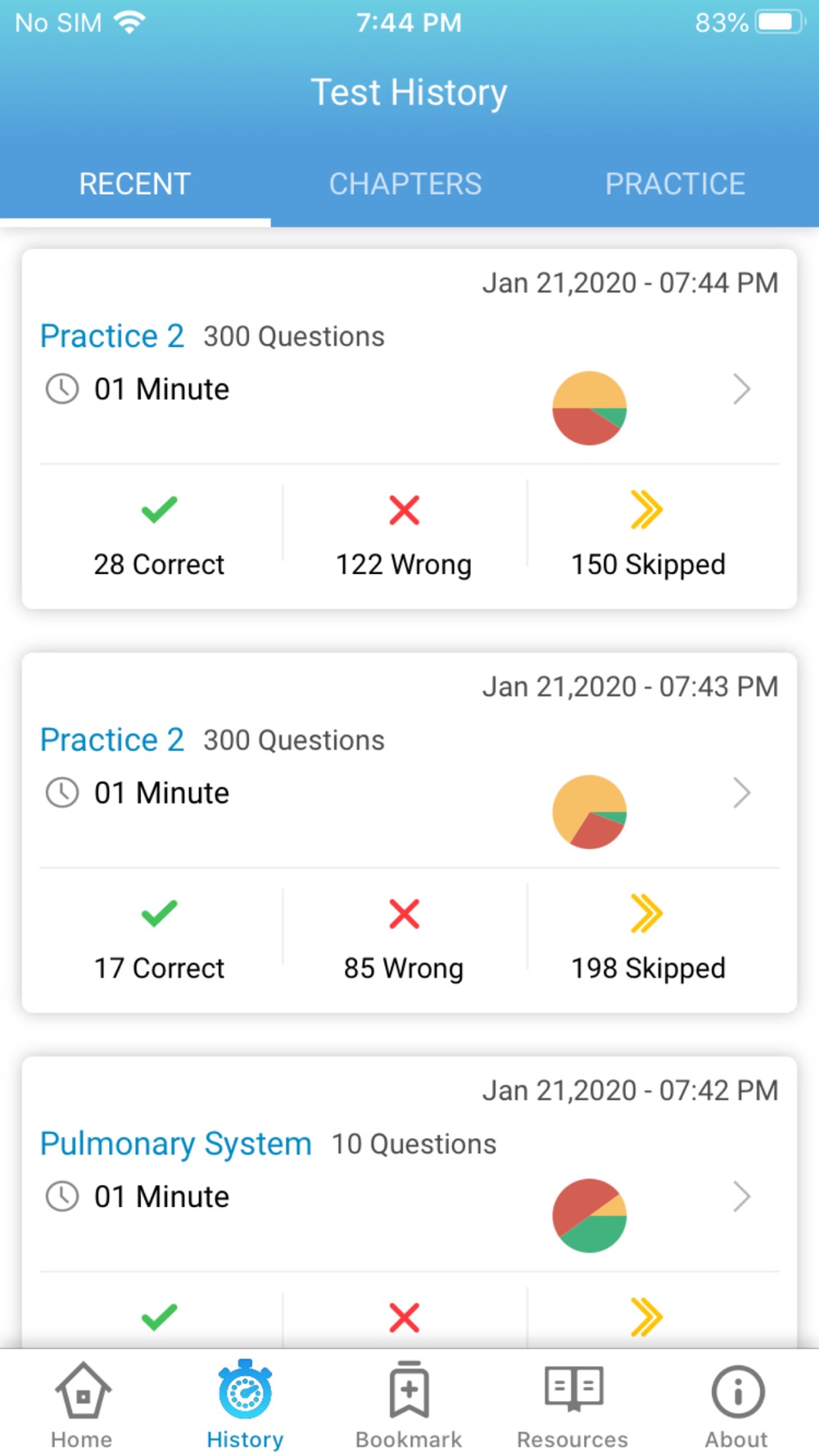Open the Home tab icon
This screenshot has height=1456, width=819.
(82, 1390)
